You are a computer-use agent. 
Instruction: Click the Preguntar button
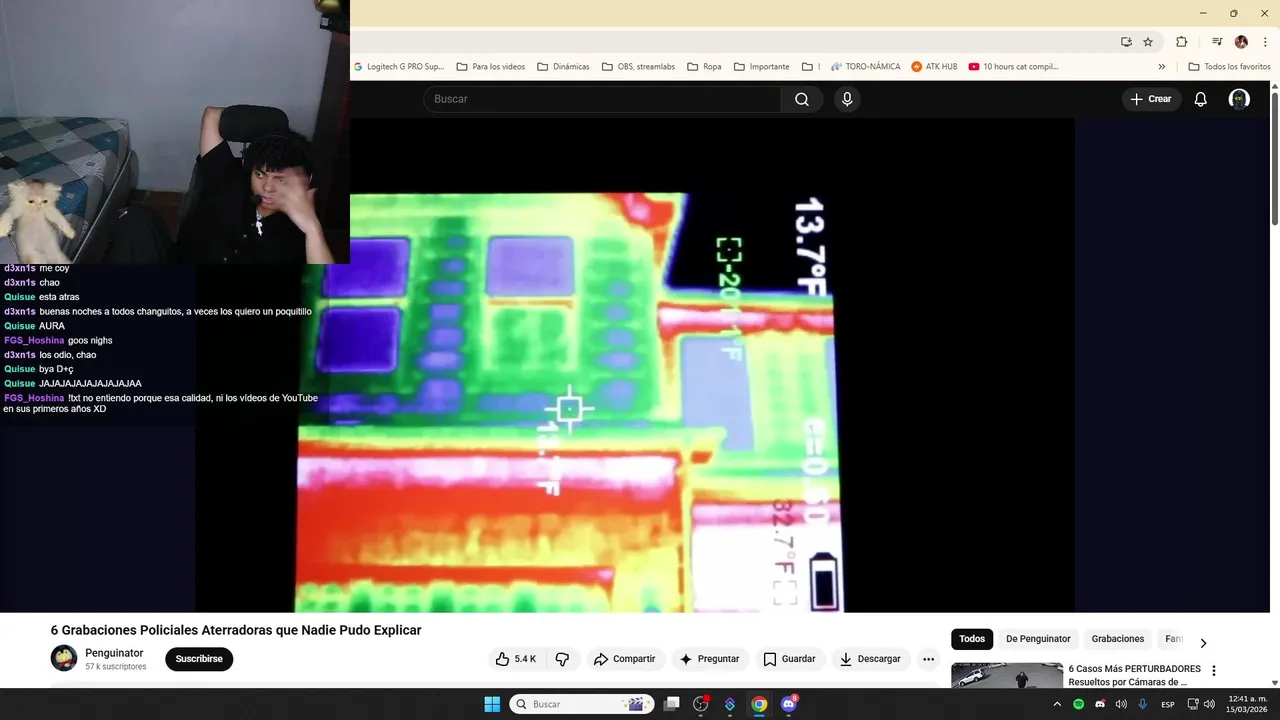(x=709, y=659)
